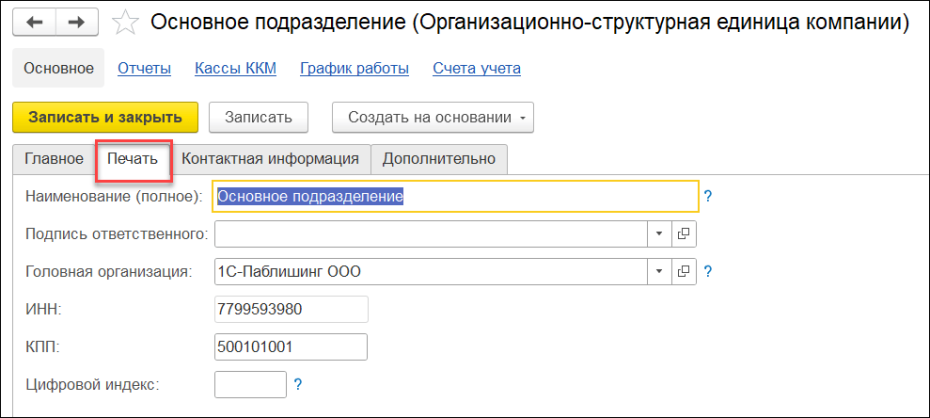The image size is (930, 418).
Task: Expand the Подпись ответственного dropdown
Action: point(659,234)
